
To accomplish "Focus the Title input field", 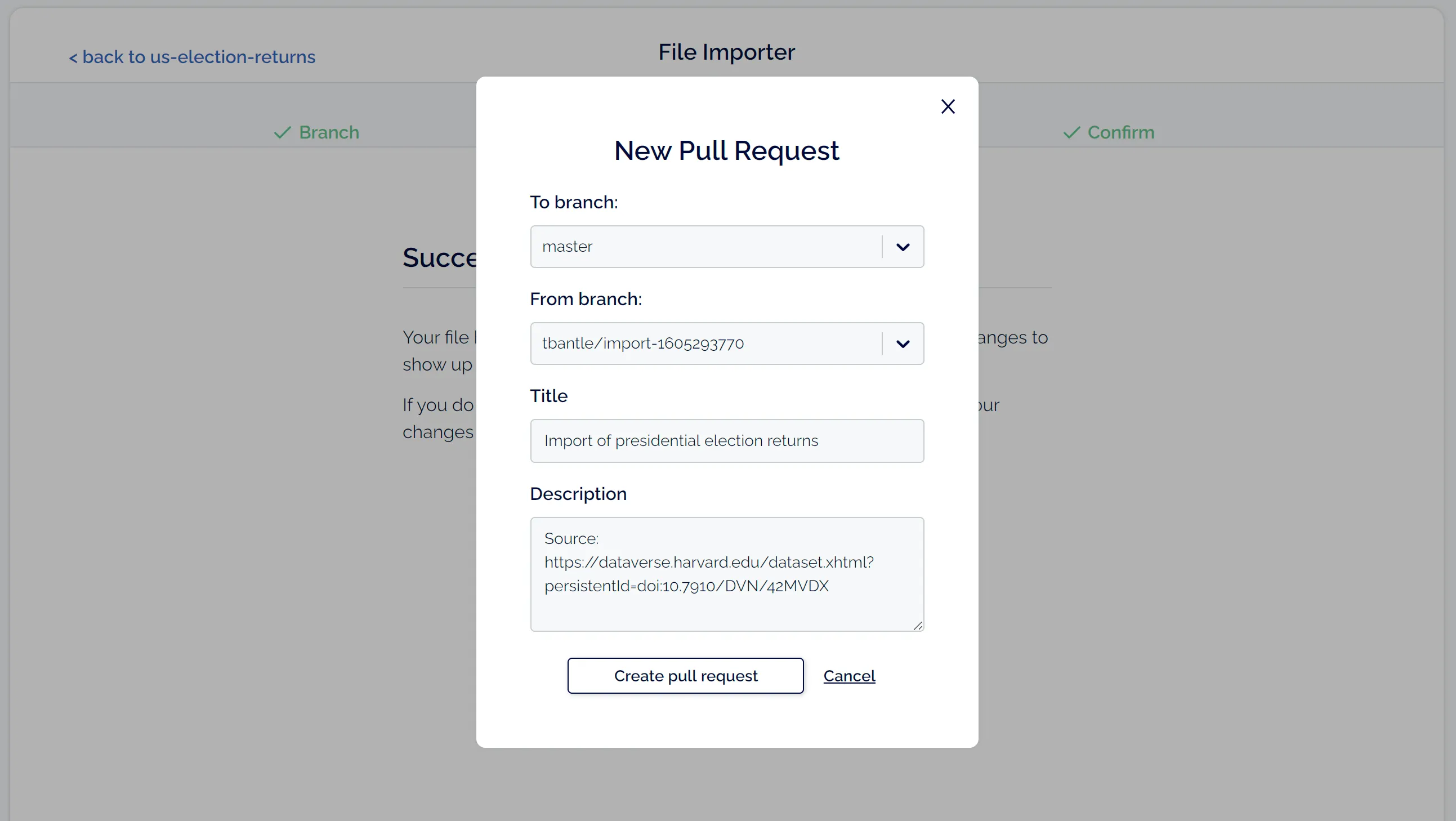I will 727,440.
